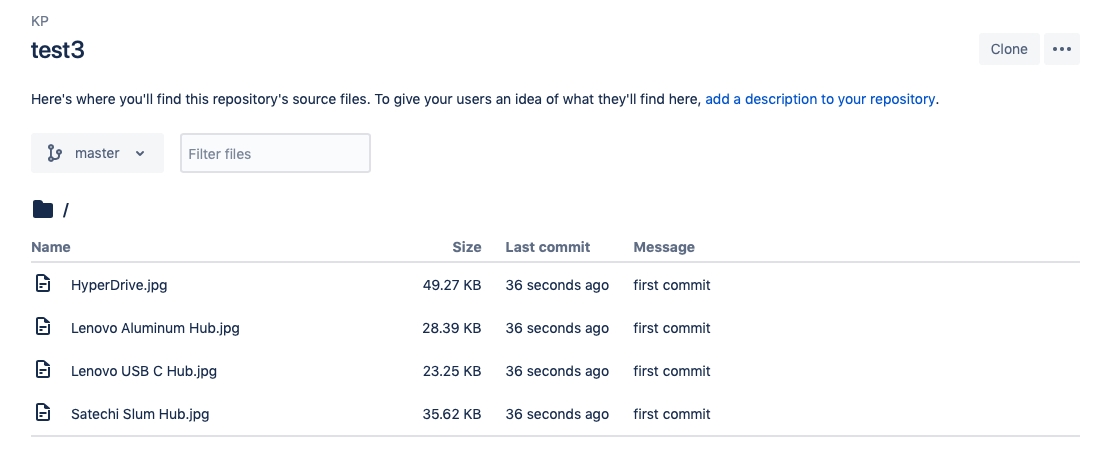Click the file icon beside HyperDrive.jpg
Viewport: 1107px width, 472px height.
point(43,285)
